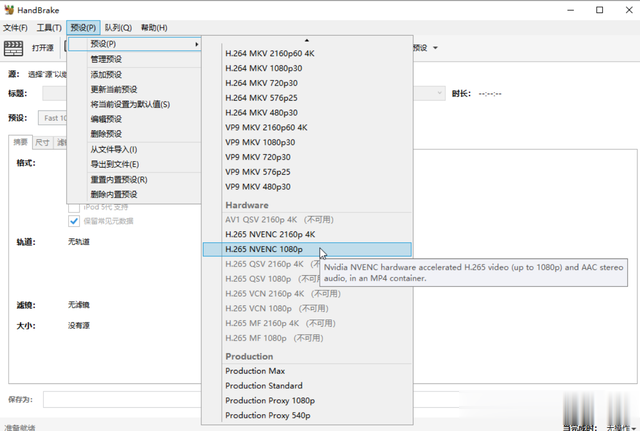The image size is (640, 431).
Task: Open the preset combo box showing Fast
Action: point(53,118)
